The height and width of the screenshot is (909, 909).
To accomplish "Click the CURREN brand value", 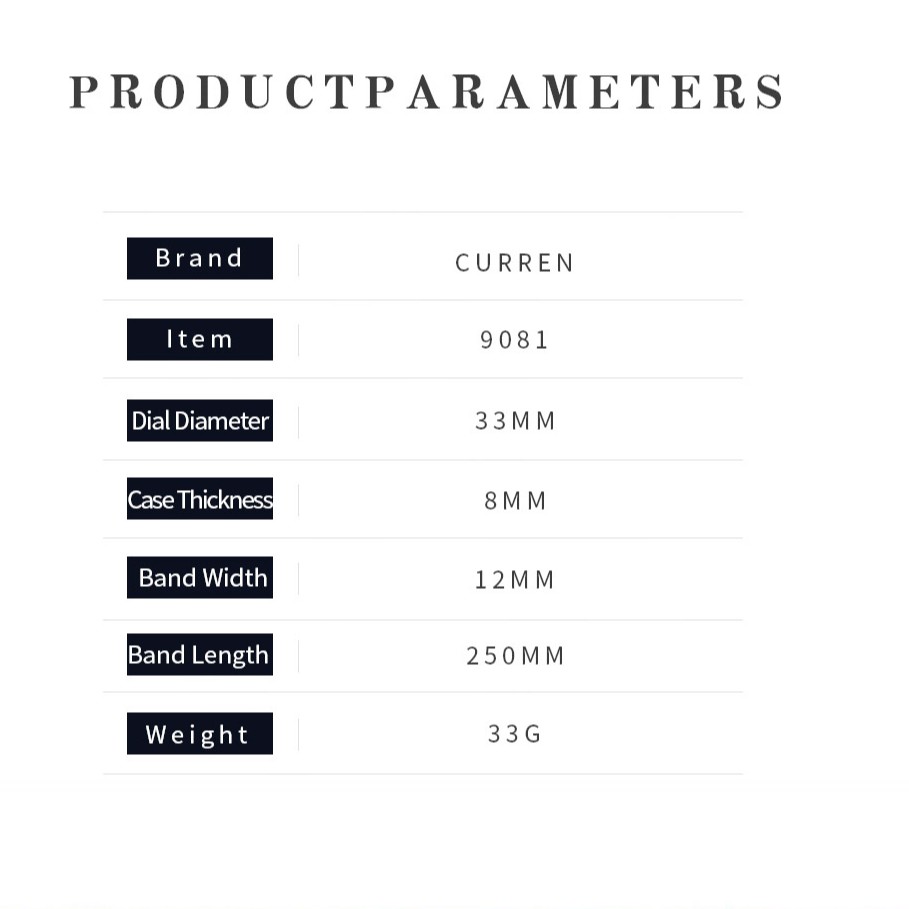I will [515, 263].
